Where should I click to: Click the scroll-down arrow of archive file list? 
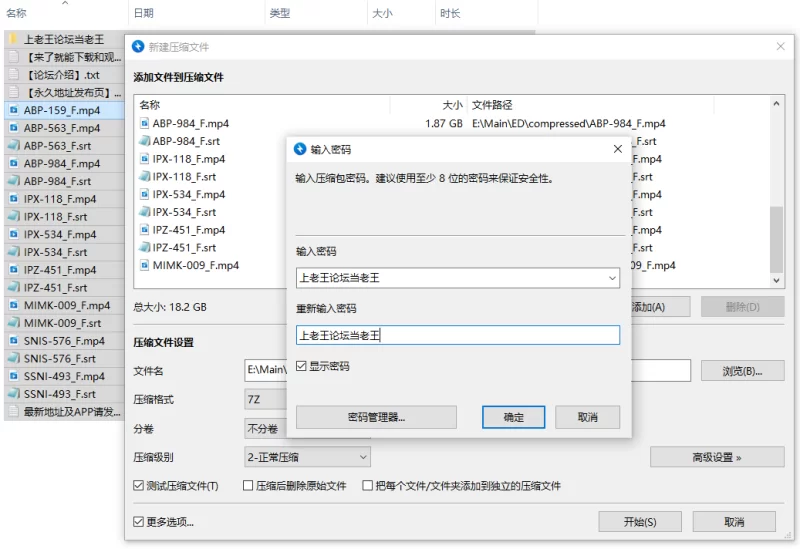click(776, 280)
